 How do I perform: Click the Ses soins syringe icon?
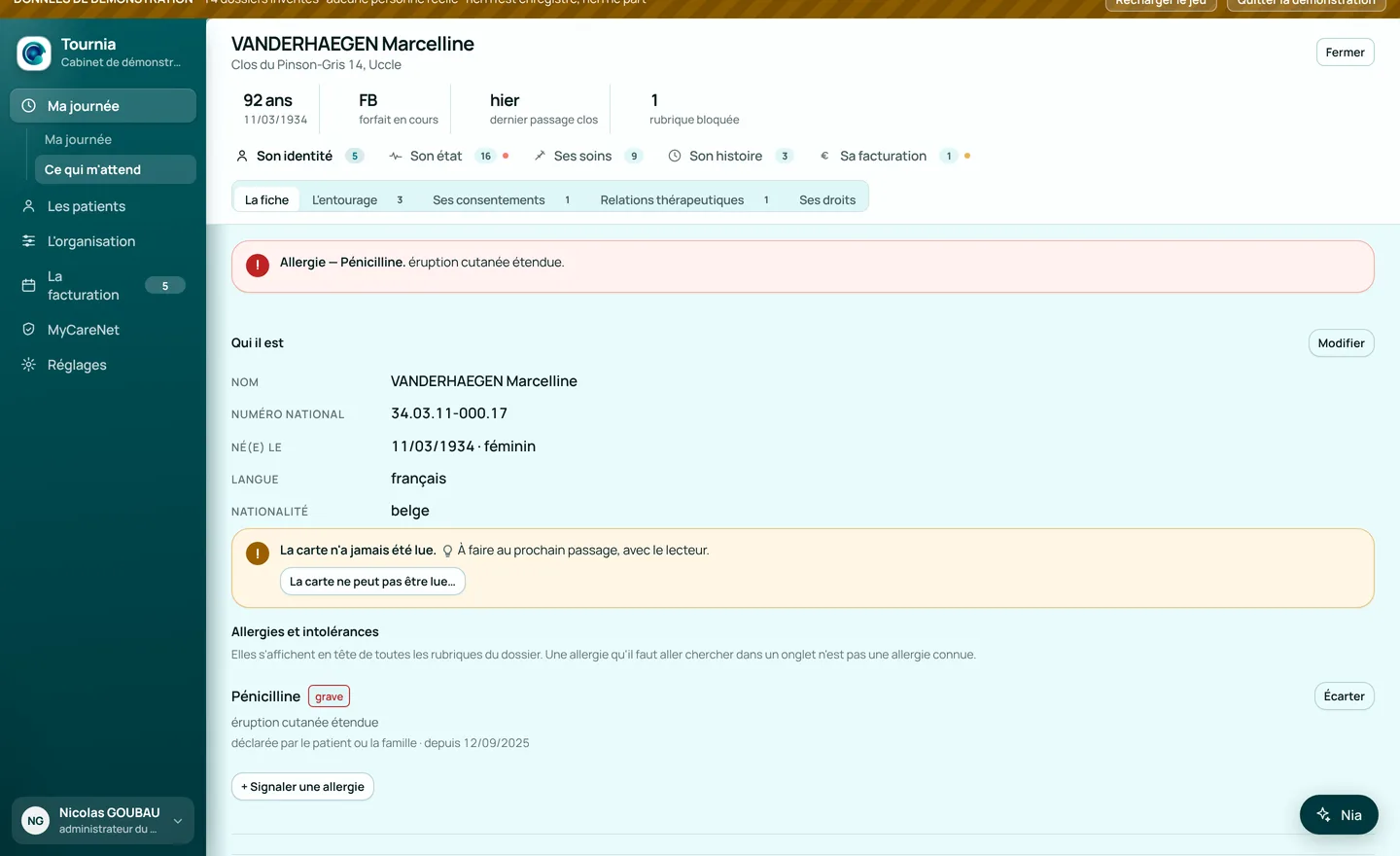tap(540, 156)
